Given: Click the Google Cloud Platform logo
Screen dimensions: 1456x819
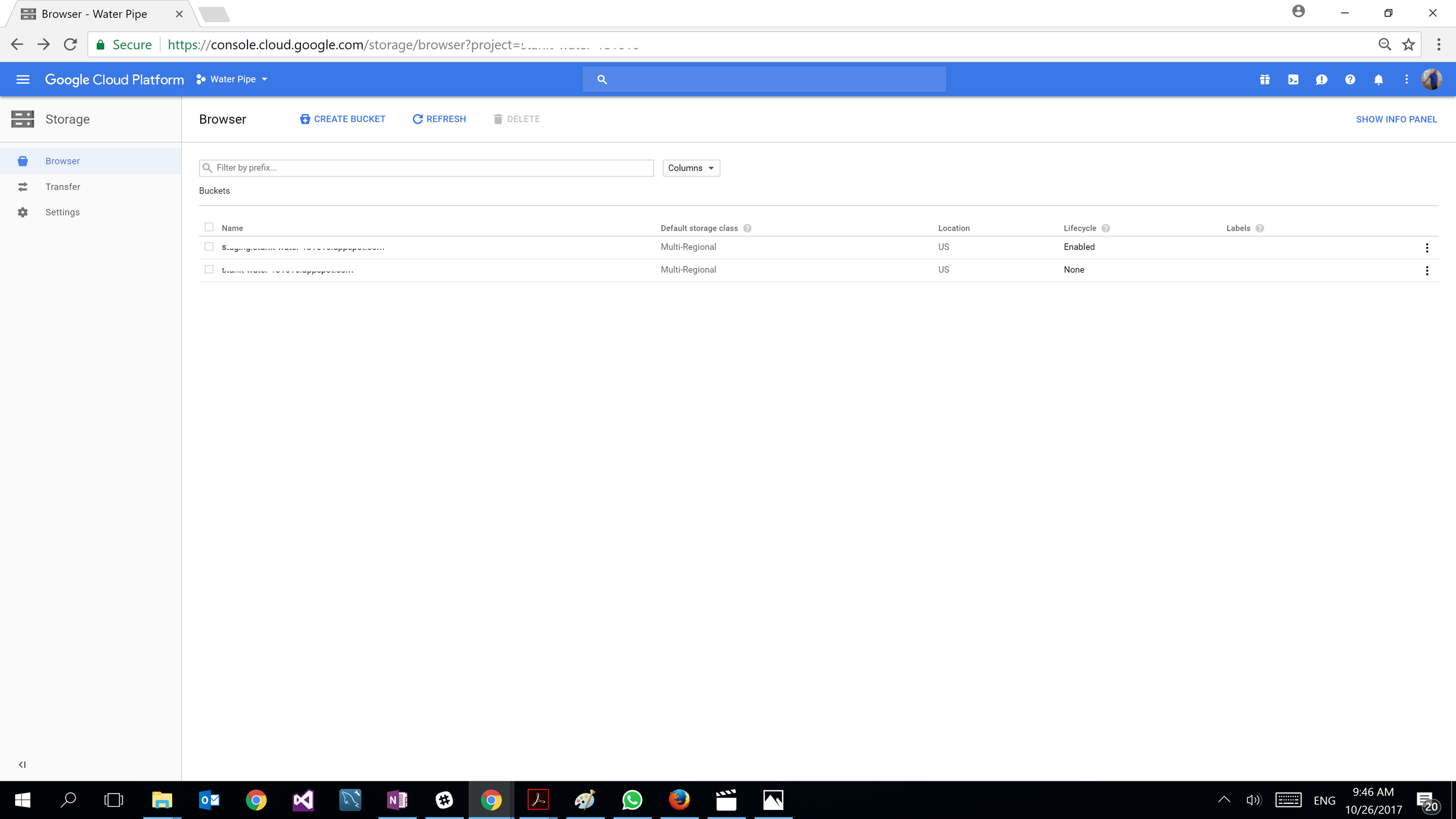Looking at the screenshot, I should click(114, 79).
